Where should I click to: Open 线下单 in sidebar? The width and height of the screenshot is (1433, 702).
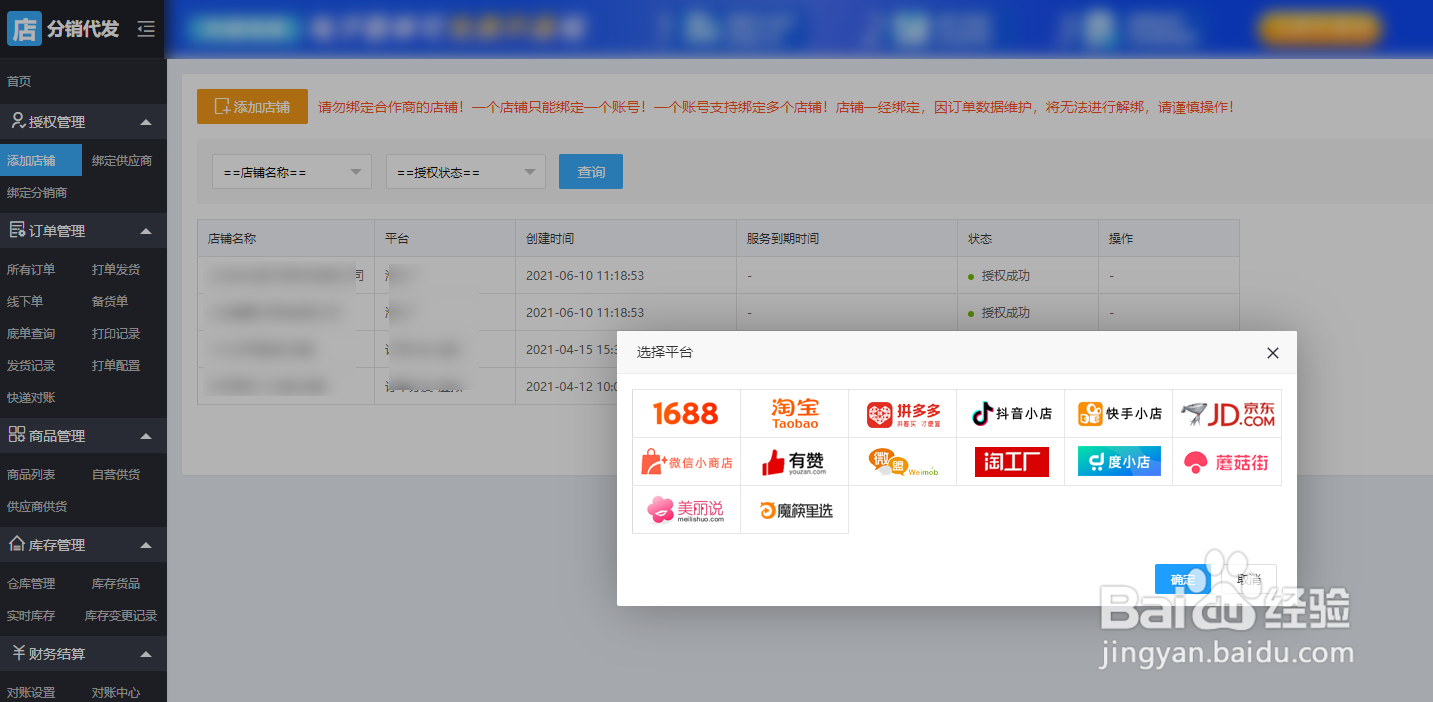coord(25,301)
